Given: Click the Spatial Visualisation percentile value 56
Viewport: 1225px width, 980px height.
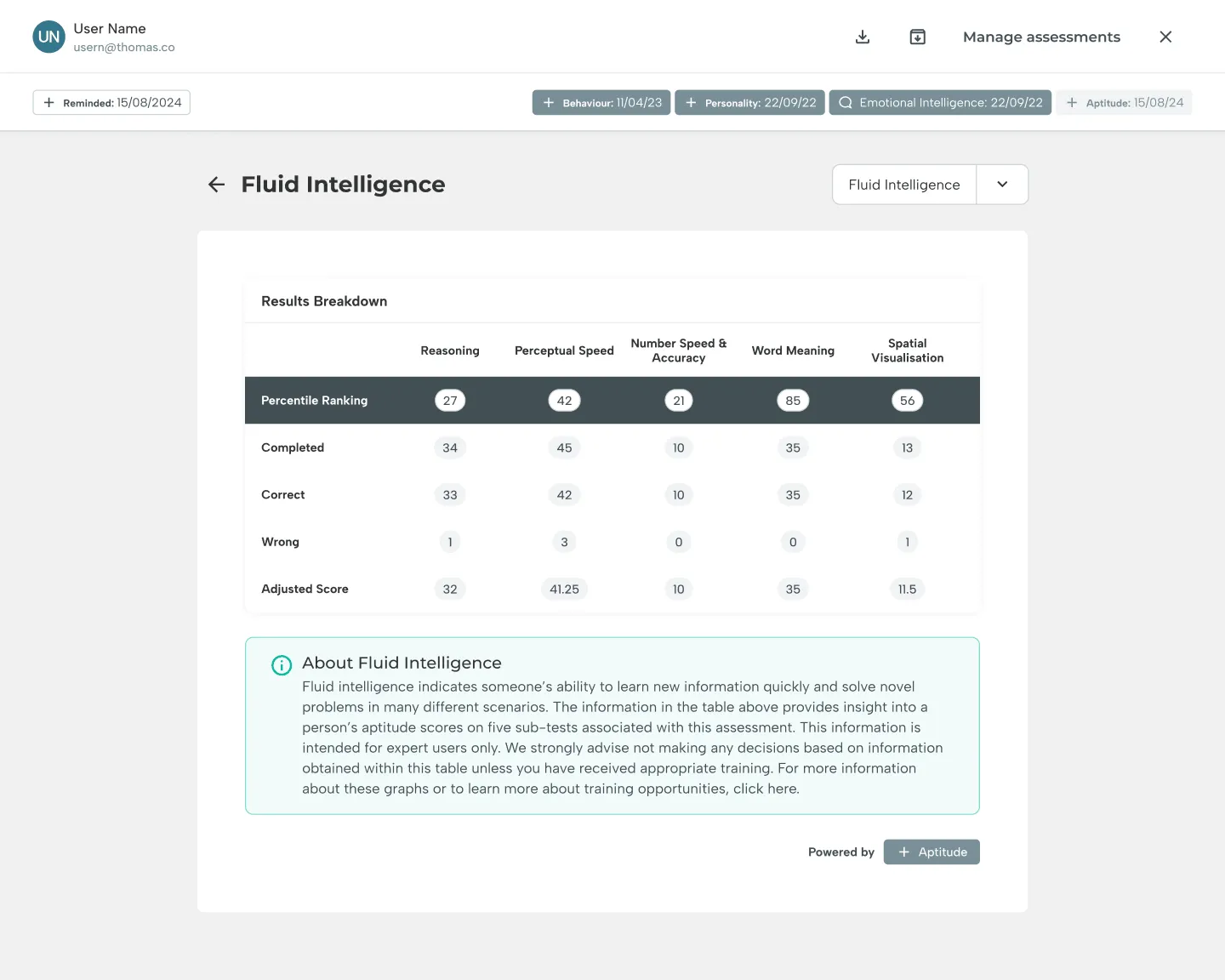Looking at the screenshot, I should coord(908,401).
